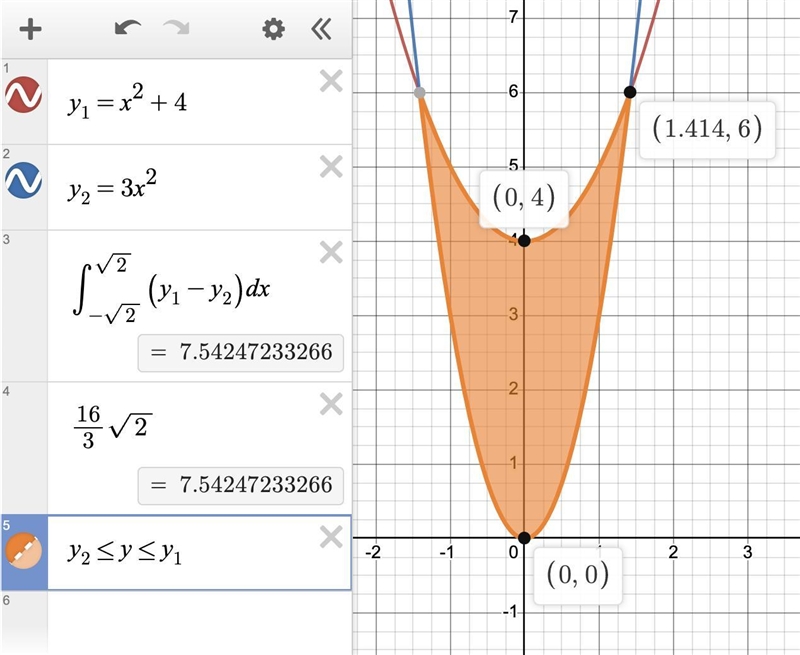This screenshot has height=655, width=800.
Task: Undo the last action
Action: pyautogui.click(x=128, y=28)
